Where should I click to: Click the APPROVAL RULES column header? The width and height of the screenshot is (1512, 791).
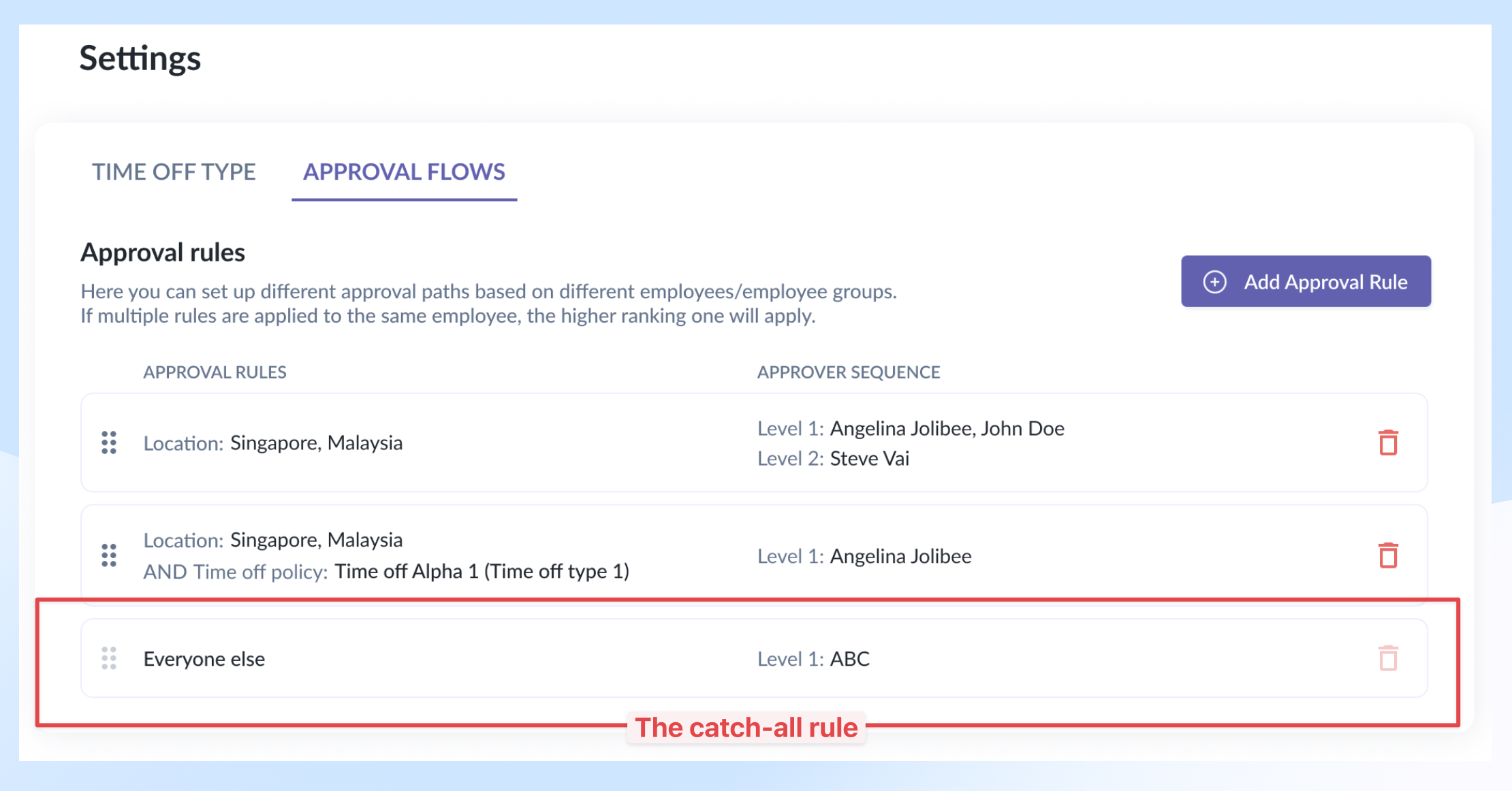(x=215, y=372)
